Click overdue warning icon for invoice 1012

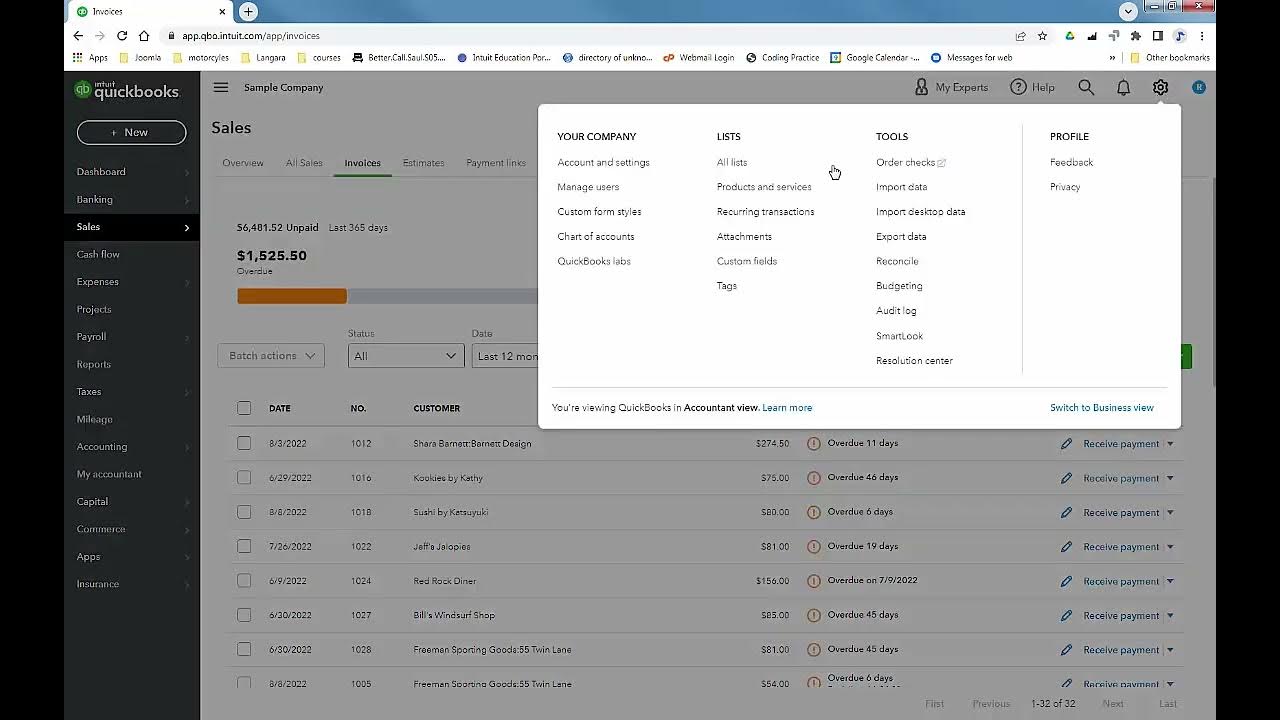pos(814,443)
